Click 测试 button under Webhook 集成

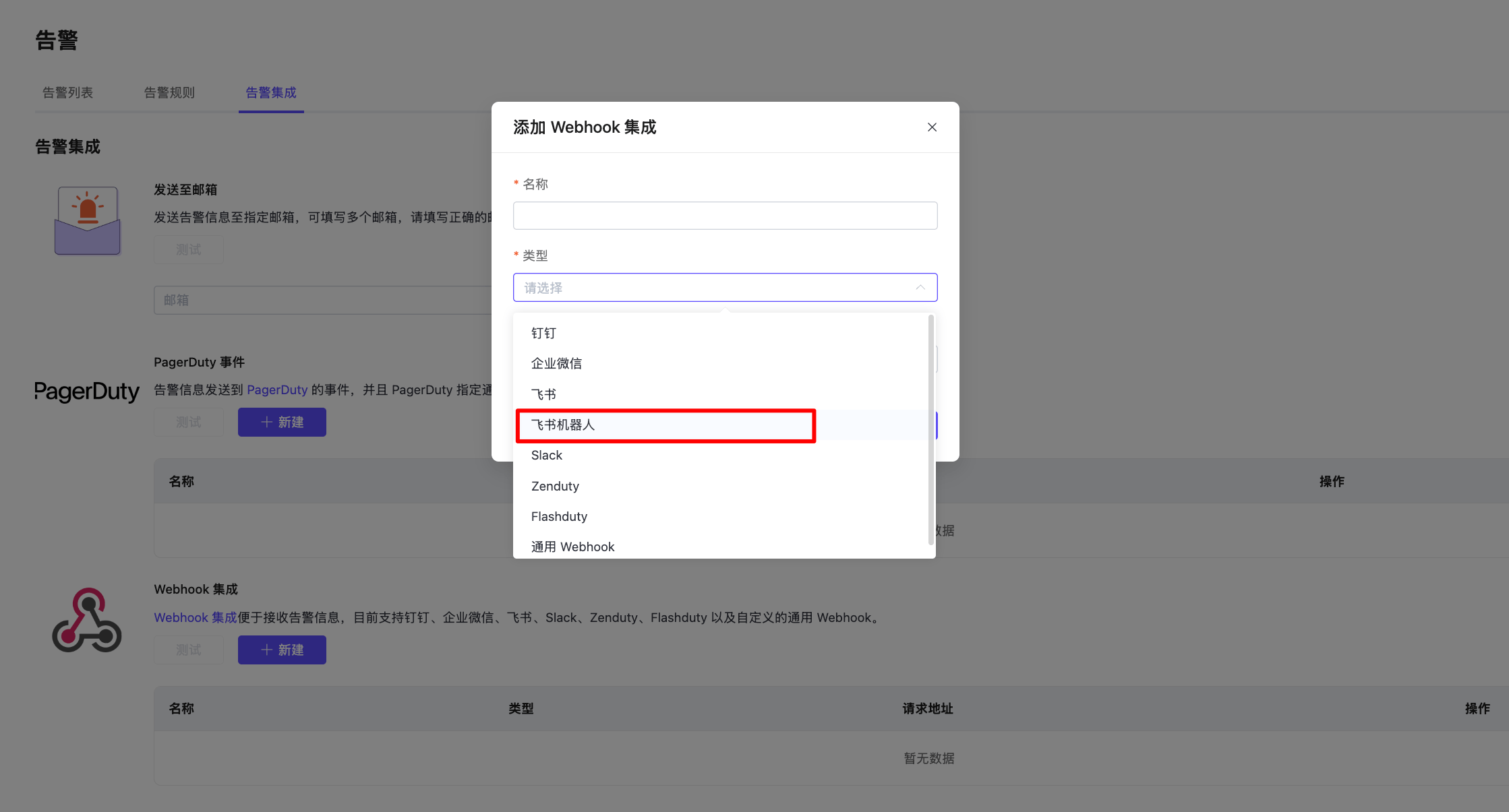tap(189, 650)
